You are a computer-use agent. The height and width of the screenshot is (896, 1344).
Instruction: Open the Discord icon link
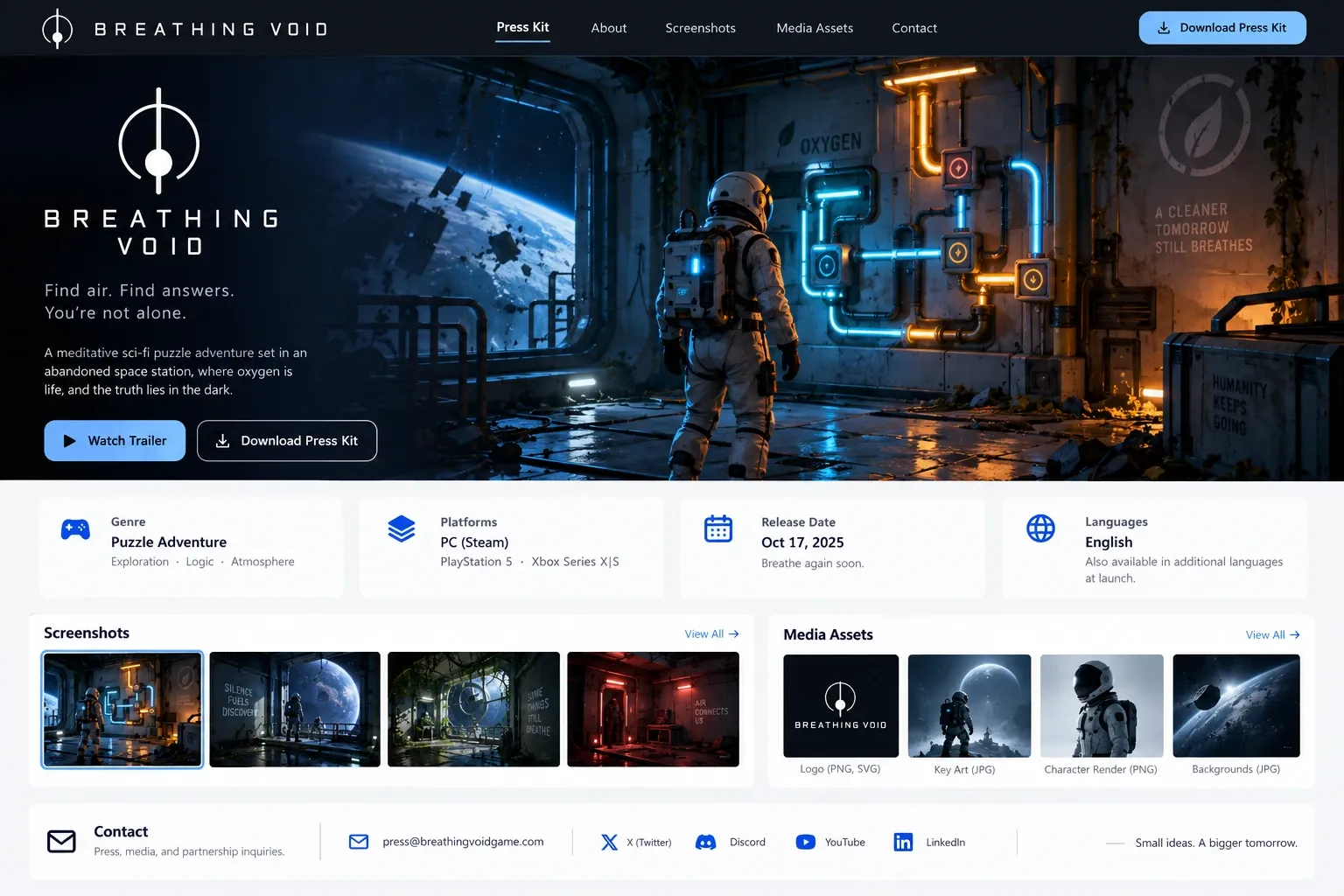click(705, 843)
